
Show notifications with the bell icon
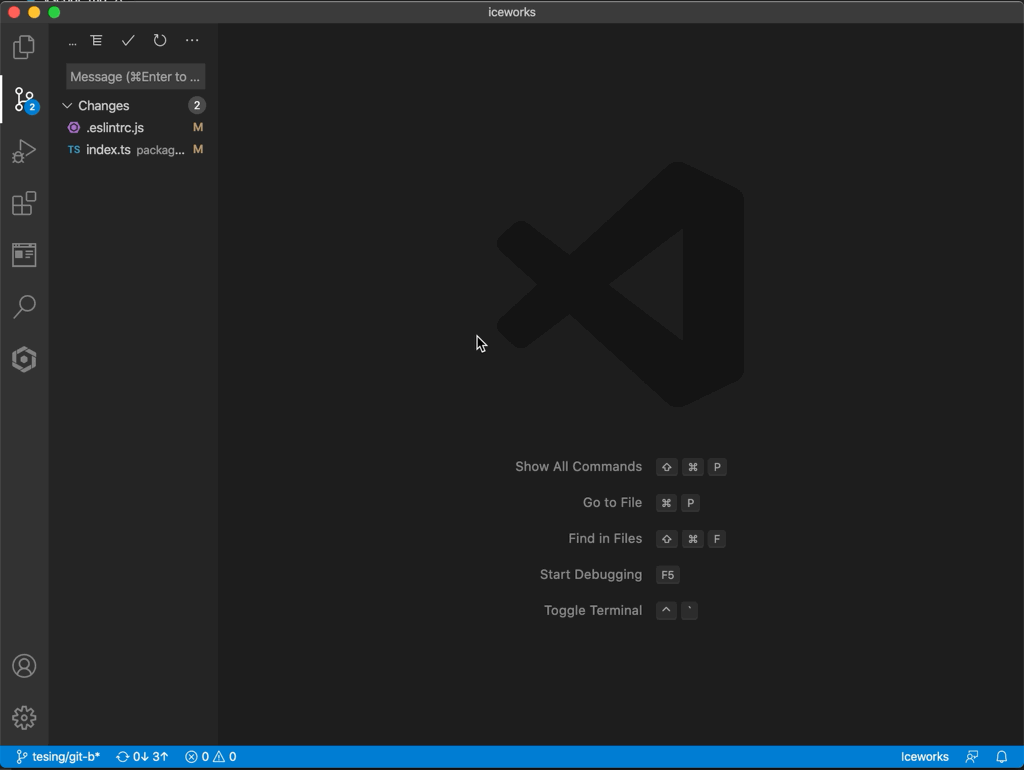coord(1001,757)
